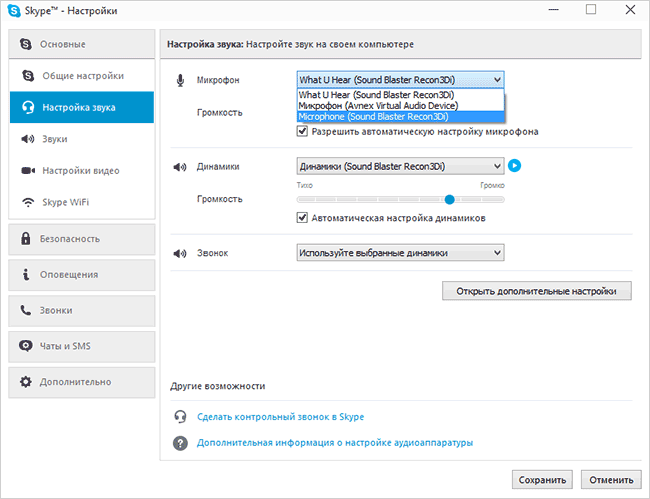The width and height of the screenshot is (650, 499).
Task: Click the Тихо end of speaker slider track
Action: point(300,200)
